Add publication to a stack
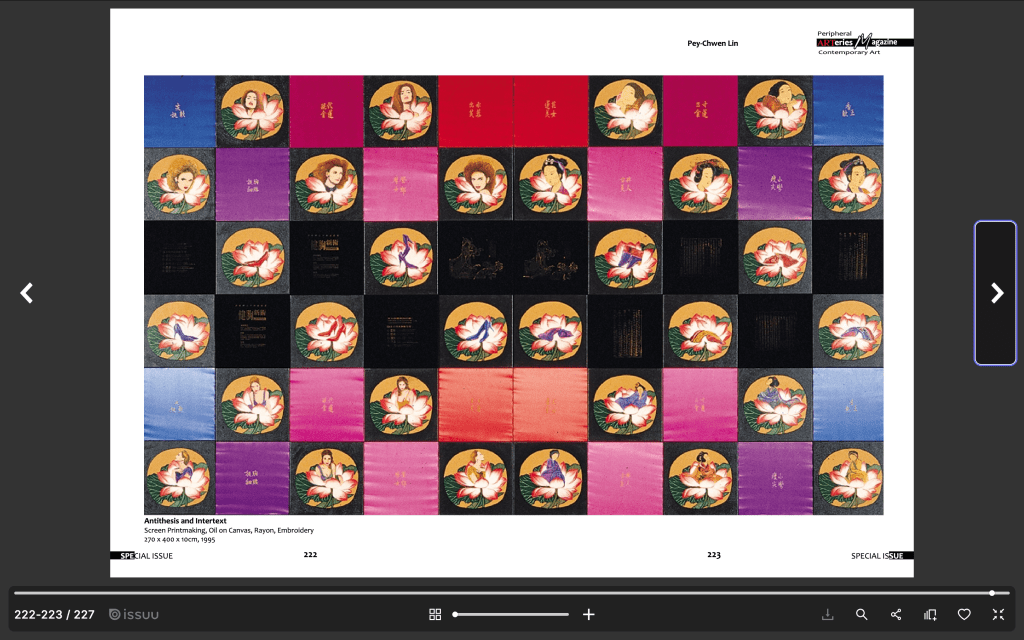This screenshot has width=1024, height=640. (930, 614)
